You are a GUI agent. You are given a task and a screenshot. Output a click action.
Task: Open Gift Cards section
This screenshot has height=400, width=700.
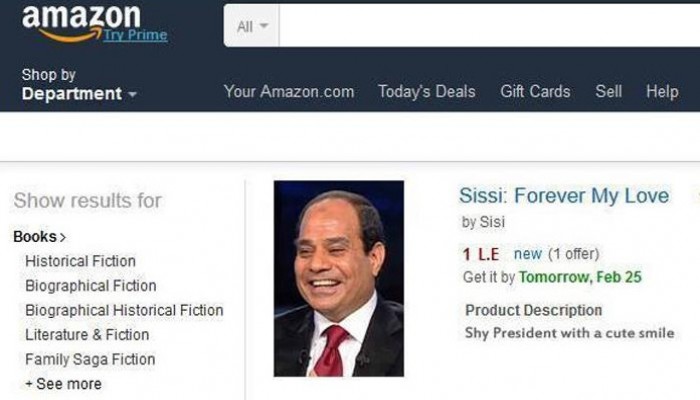pyautogui.click(x=535, y=91)
